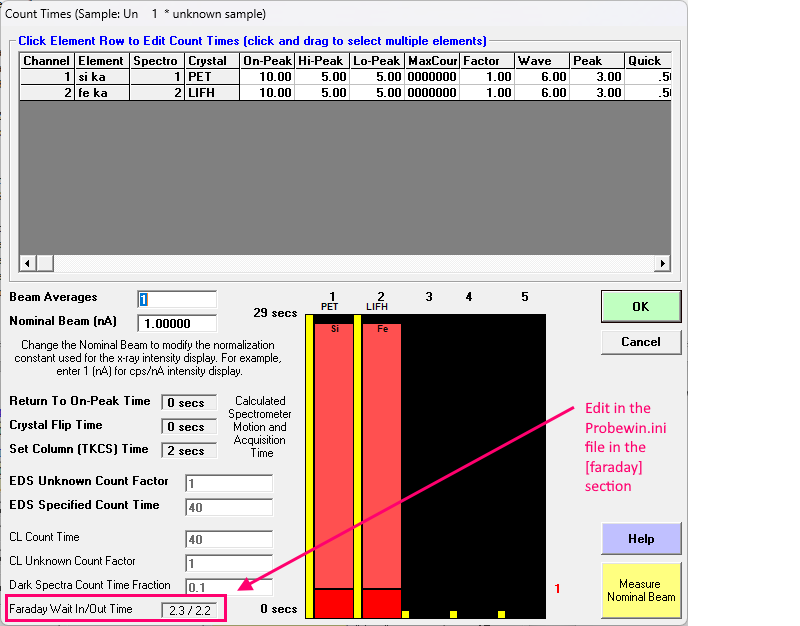The width and height of the screenshot is (800, 626).
Task: Click the Faraday Wait In/Out Time value
Action: pos(189,609)
